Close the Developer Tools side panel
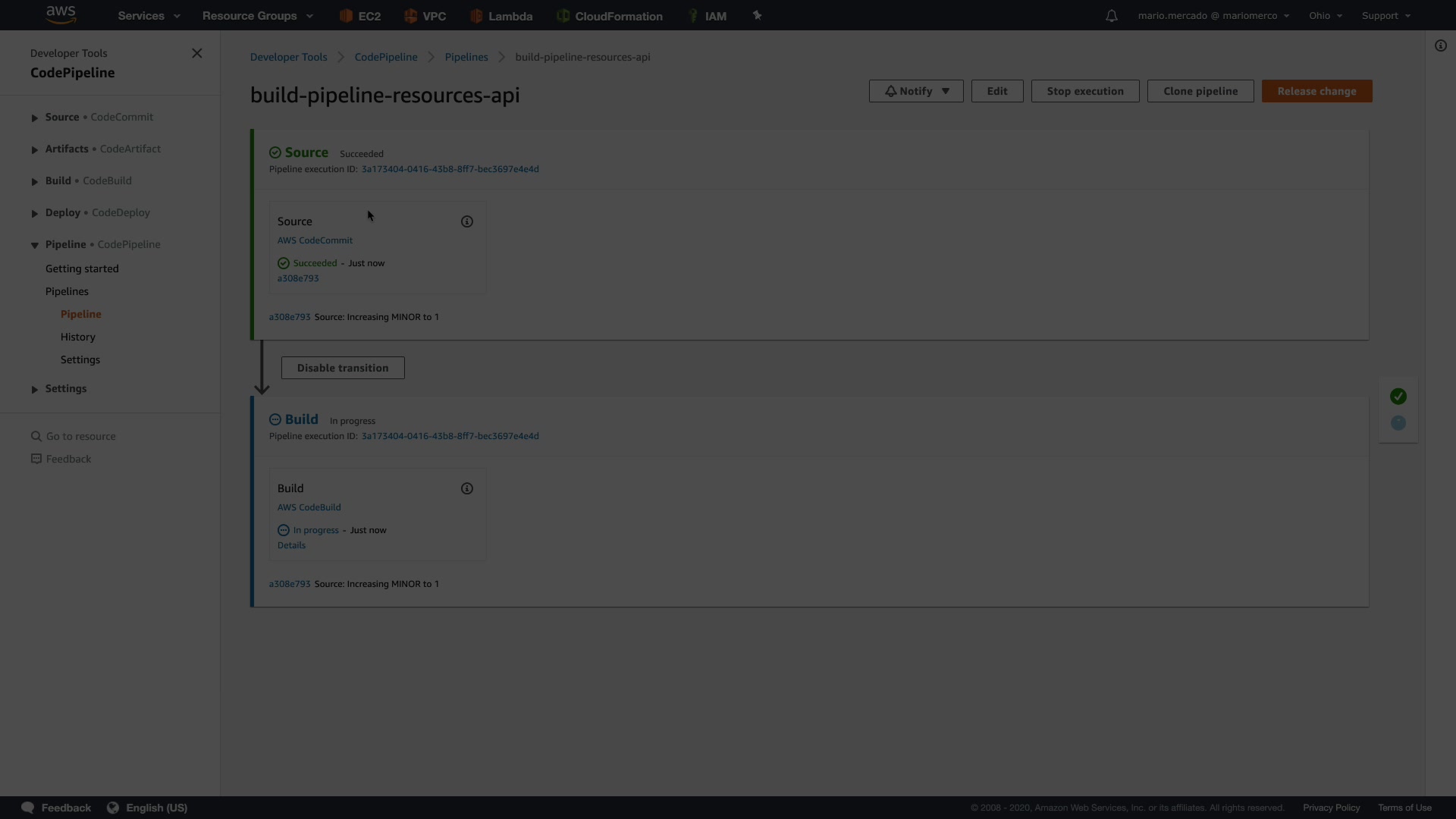Screen dimensions: 1456x819 point(197,53)
